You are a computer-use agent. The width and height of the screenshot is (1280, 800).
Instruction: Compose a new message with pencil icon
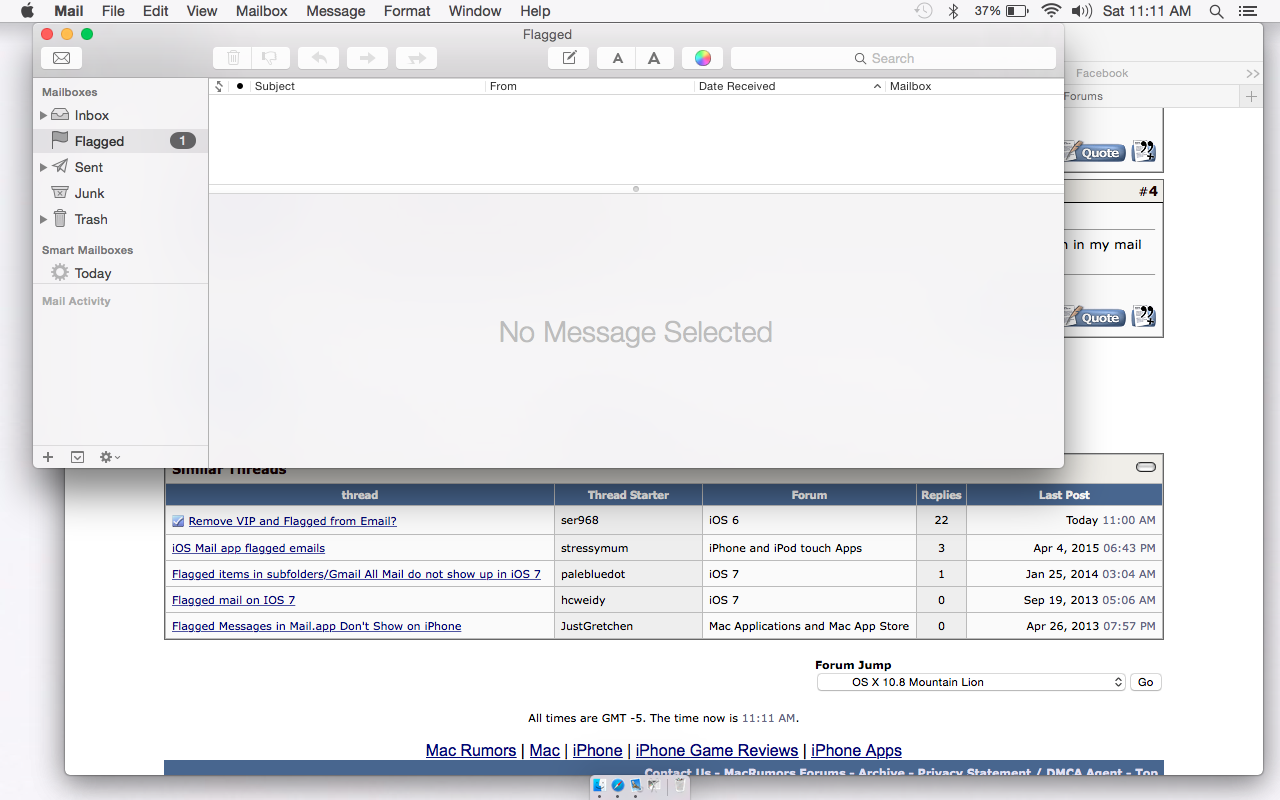pyautogui.click(x=569, y=58)
